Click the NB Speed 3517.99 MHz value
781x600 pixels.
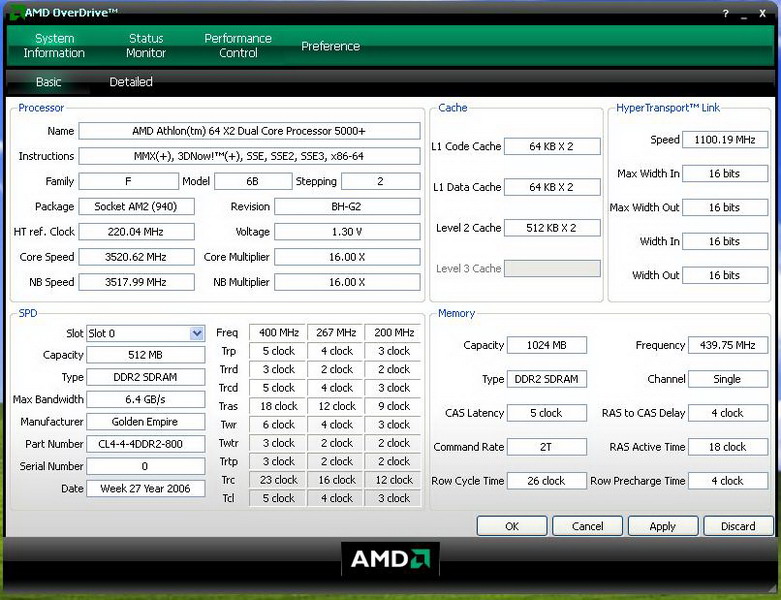tap(136, 282)
